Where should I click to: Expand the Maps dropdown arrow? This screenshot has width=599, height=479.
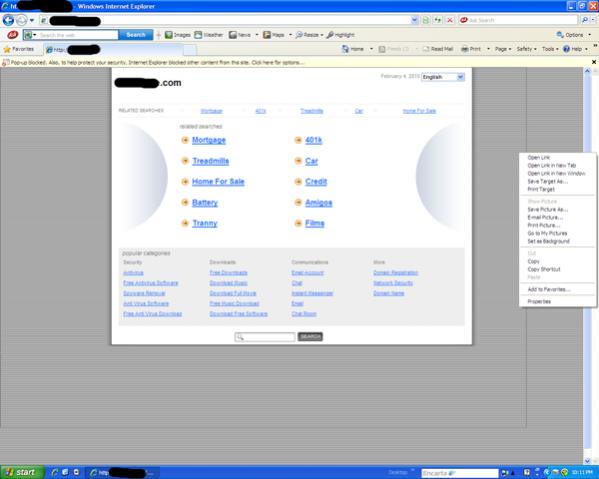click(x=290, y=35)
